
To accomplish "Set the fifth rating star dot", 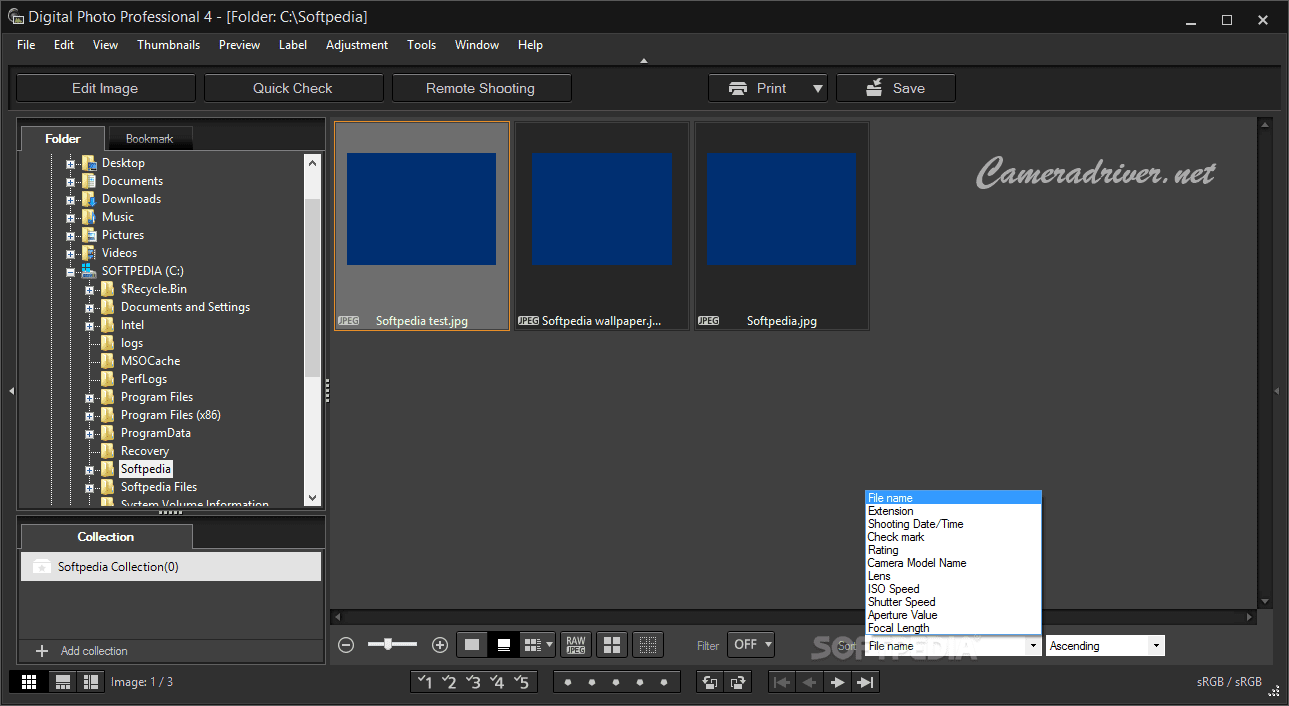I will [x=664, y=682].
